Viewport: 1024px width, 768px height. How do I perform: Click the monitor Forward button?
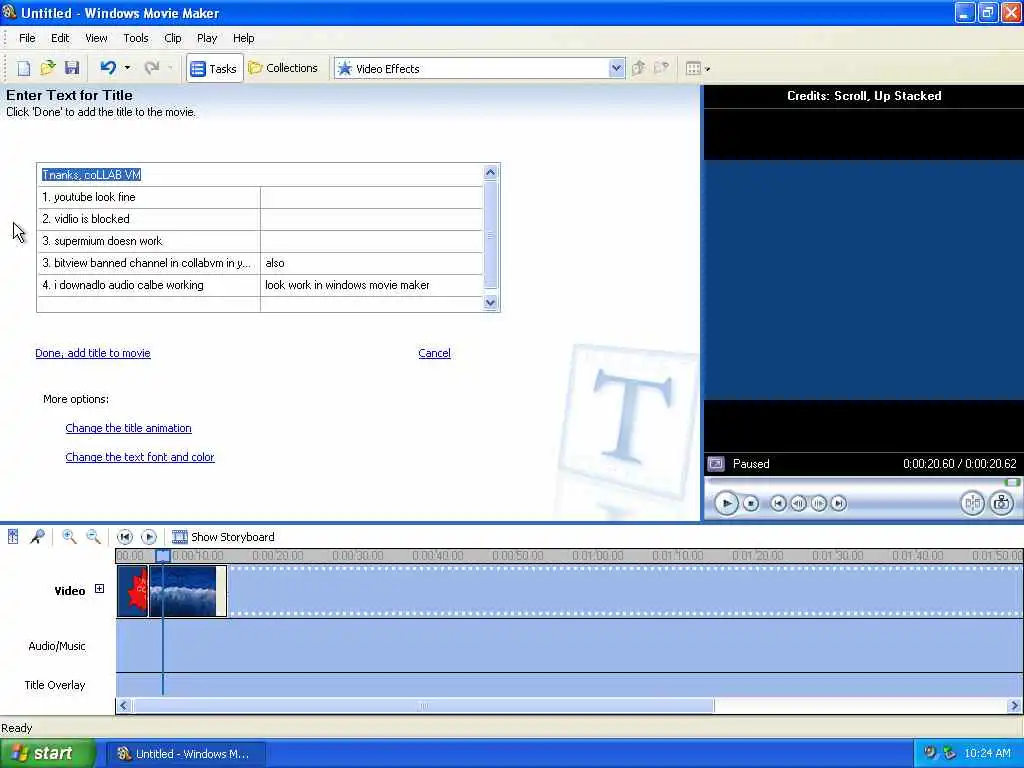(x=839, y=504)
